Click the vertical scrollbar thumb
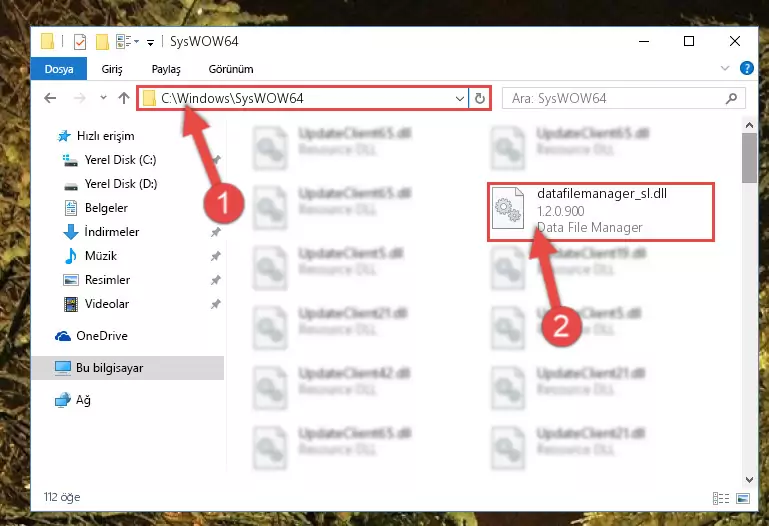 (x=749, y=158)
